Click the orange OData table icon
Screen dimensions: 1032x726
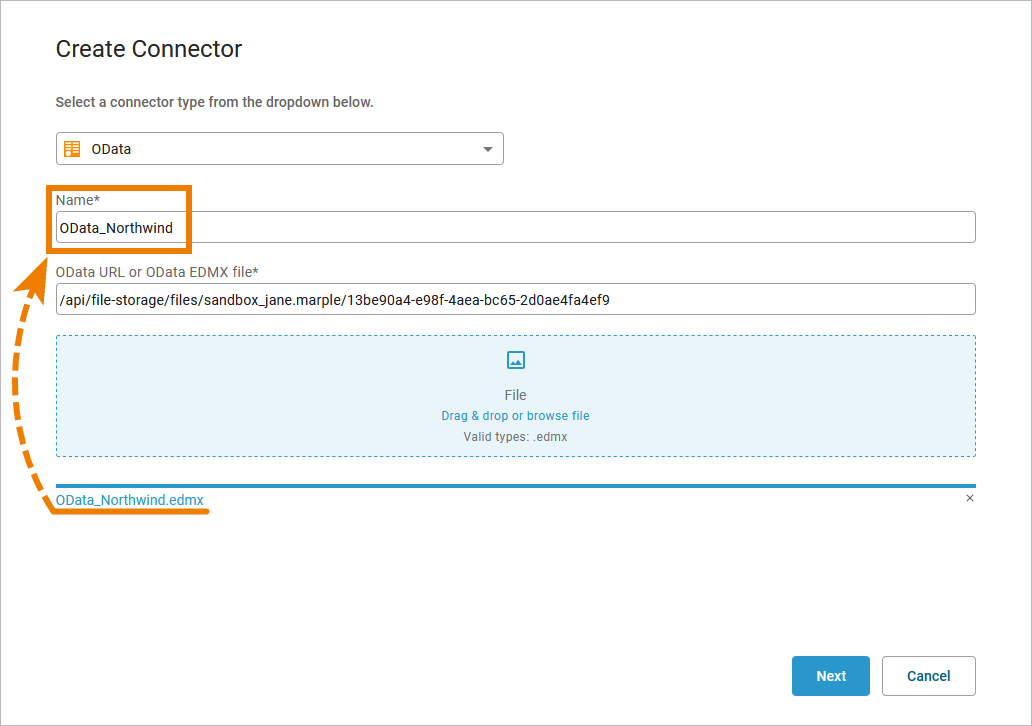(x=72, y=149)
